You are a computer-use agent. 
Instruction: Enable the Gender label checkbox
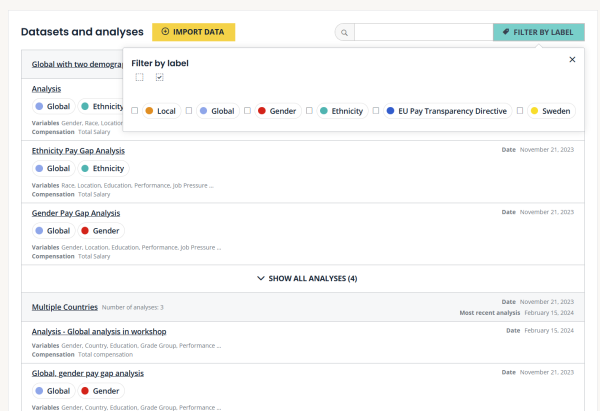point(248,111)
